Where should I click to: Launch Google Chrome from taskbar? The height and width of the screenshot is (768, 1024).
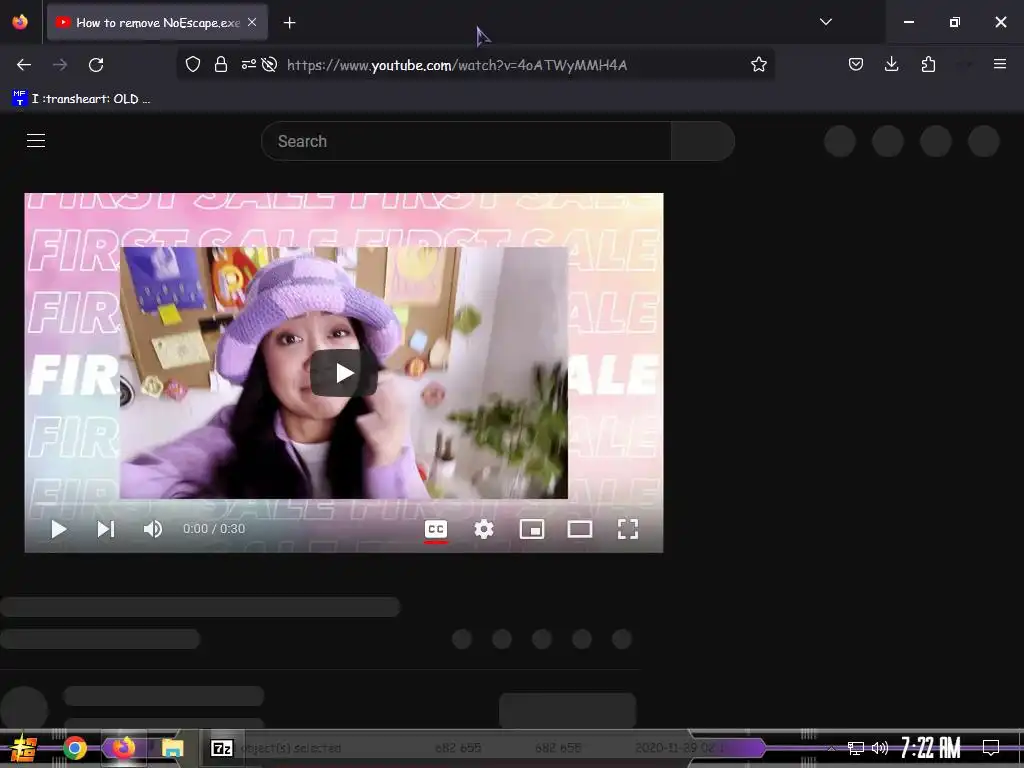[75, 748]
